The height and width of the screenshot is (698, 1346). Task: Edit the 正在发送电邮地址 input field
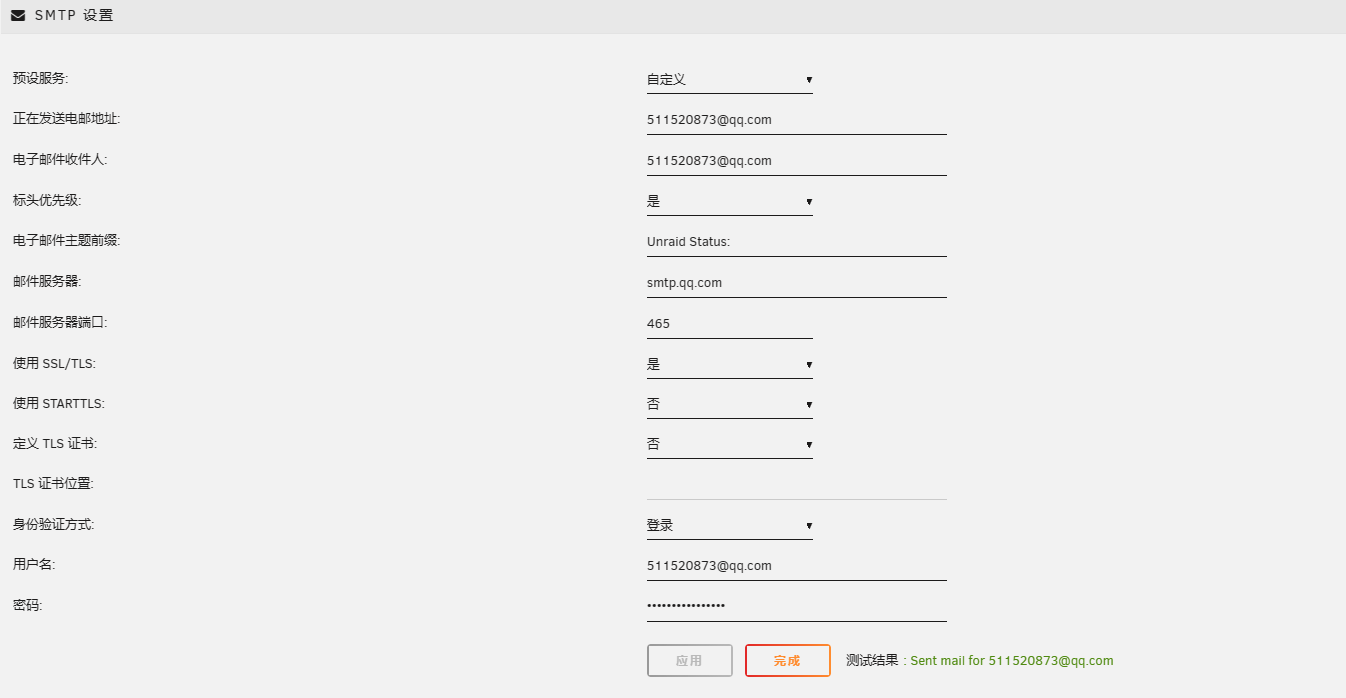tap(796, 119)
